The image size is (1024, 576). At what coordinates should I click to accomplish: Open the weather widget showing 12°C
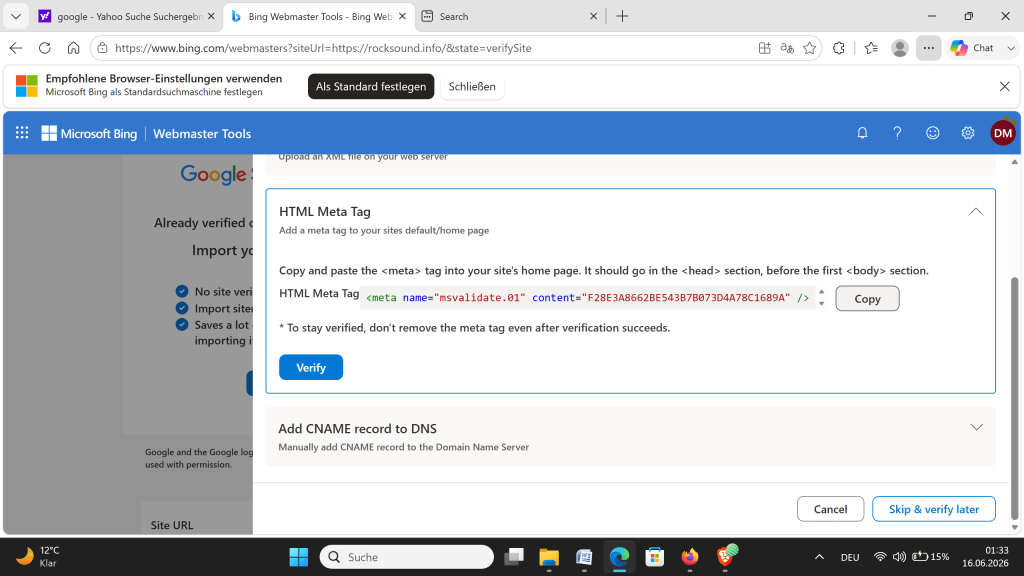point(38,557)
